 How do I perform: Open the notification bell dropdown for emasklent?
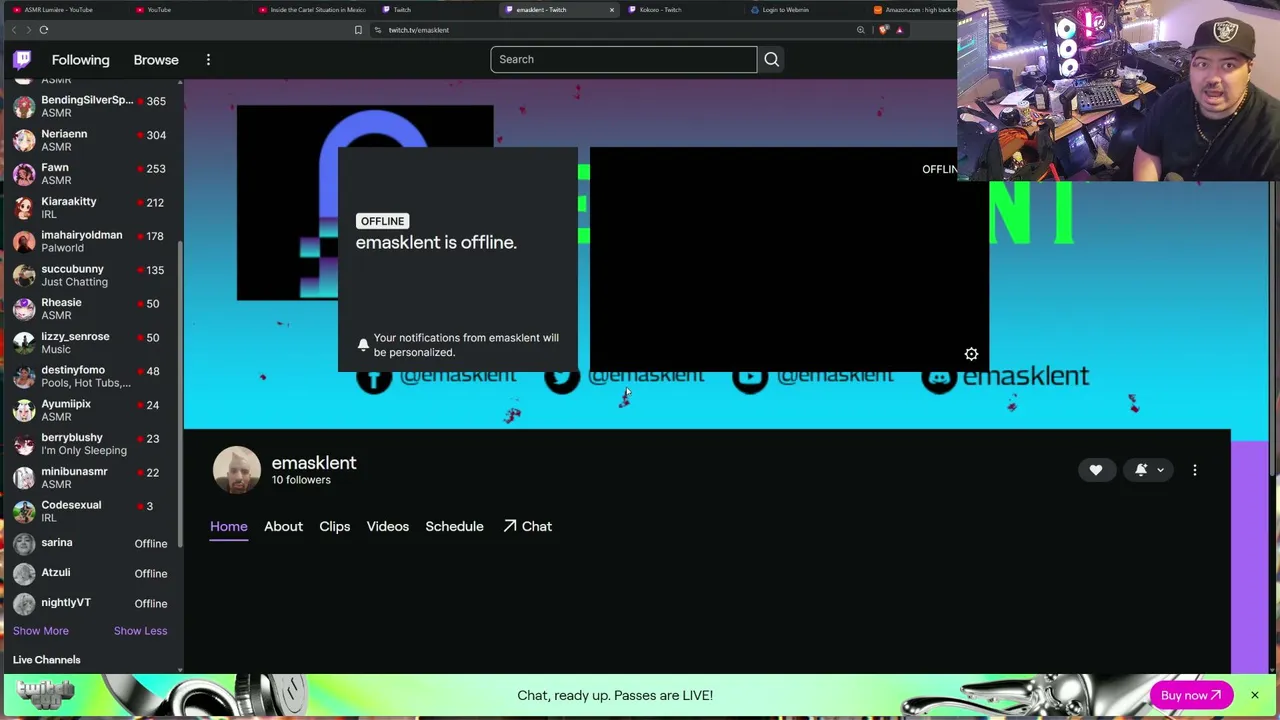(1148, 470)
